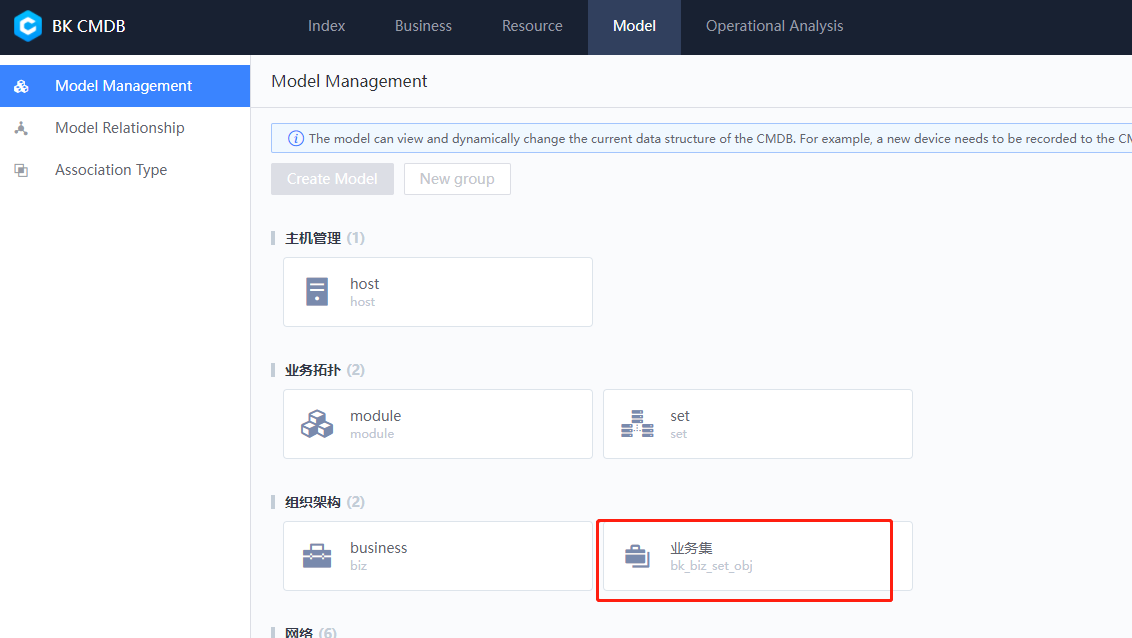This screenshot has width=1132, height=638.
Task: Click the Association Type overlapping-squares icon
Action: [21, 170]
